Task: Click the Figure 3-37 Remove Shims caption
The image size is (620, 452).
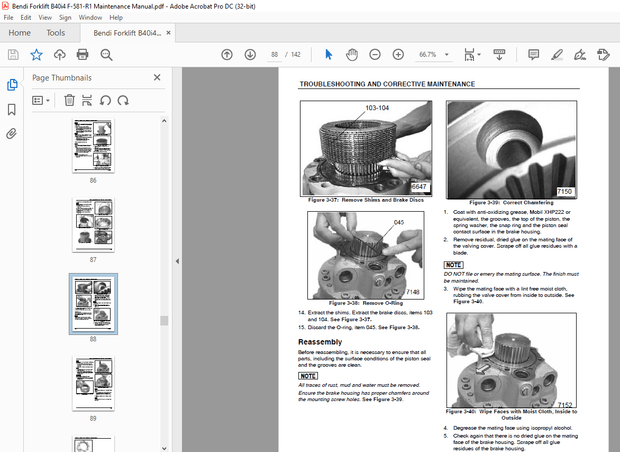Action: click(366, 200)
